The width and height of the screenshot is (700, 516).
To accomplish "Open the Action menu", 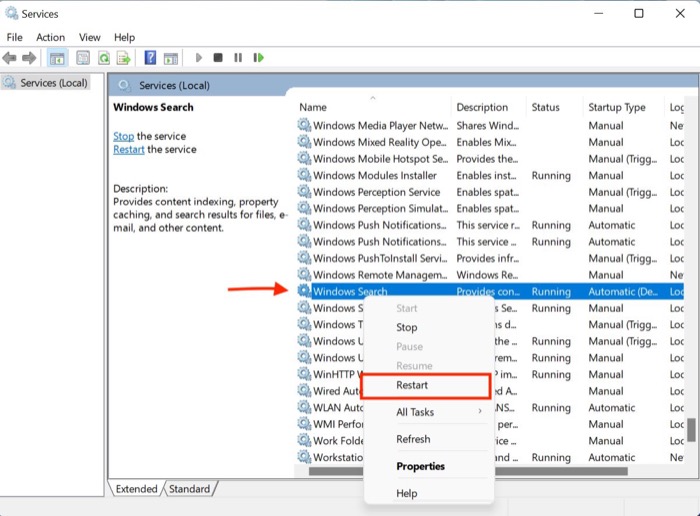I will tap(50, 37).
